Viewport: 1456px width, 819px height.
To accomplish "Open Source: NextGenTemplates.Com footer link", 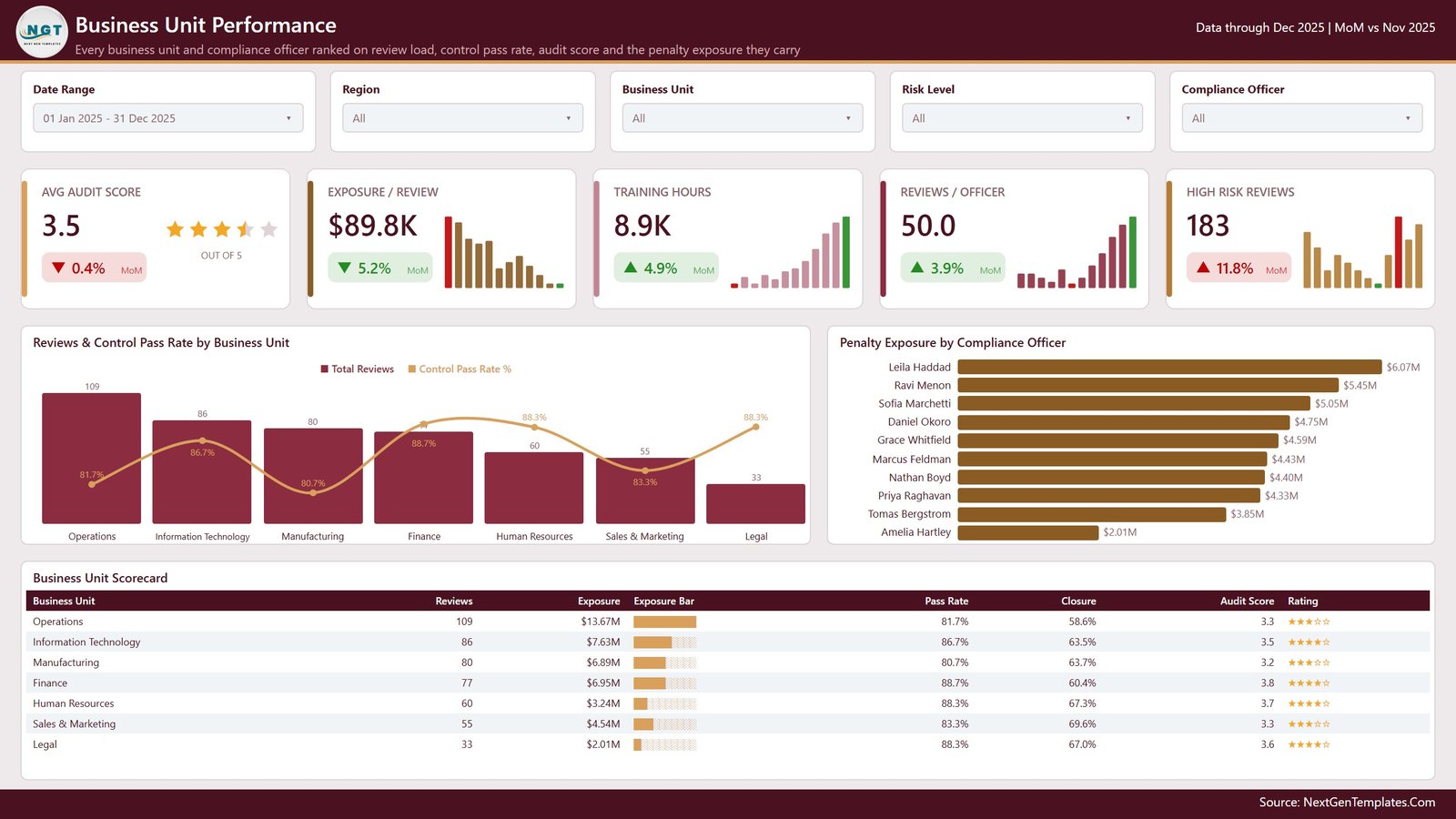I will [1347, 803].
